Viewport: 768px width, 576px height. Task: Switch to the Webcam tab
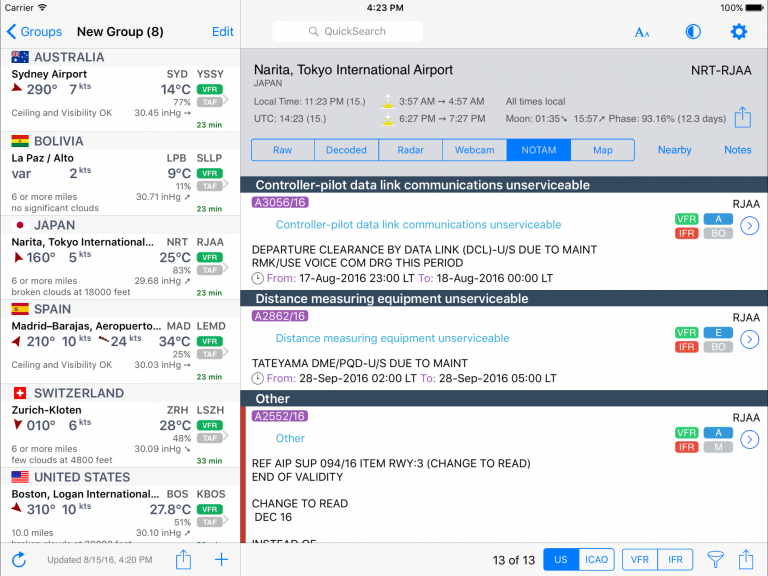[475, 150]
